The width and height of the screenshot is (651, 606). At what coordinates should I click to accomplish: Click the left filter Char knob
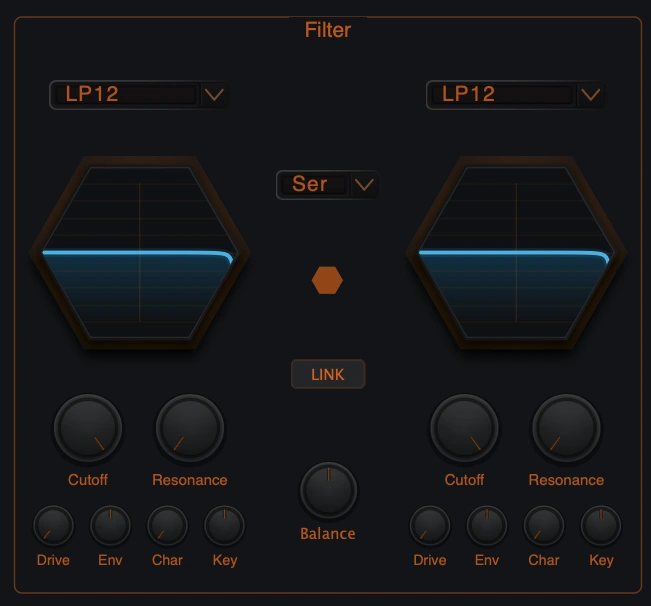pyautogui.click(x=167, y=525)
